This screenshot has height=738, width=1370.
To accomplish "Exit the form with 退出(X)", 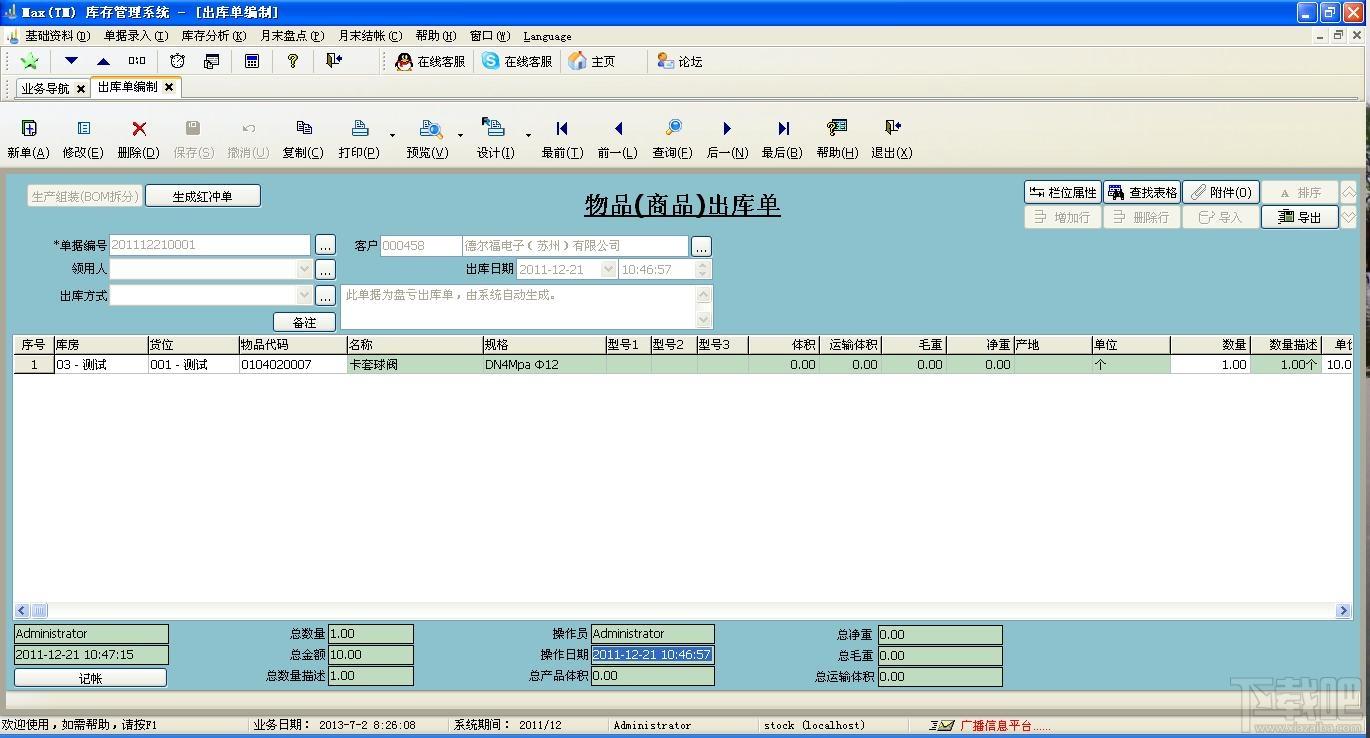I will point(892,139).
